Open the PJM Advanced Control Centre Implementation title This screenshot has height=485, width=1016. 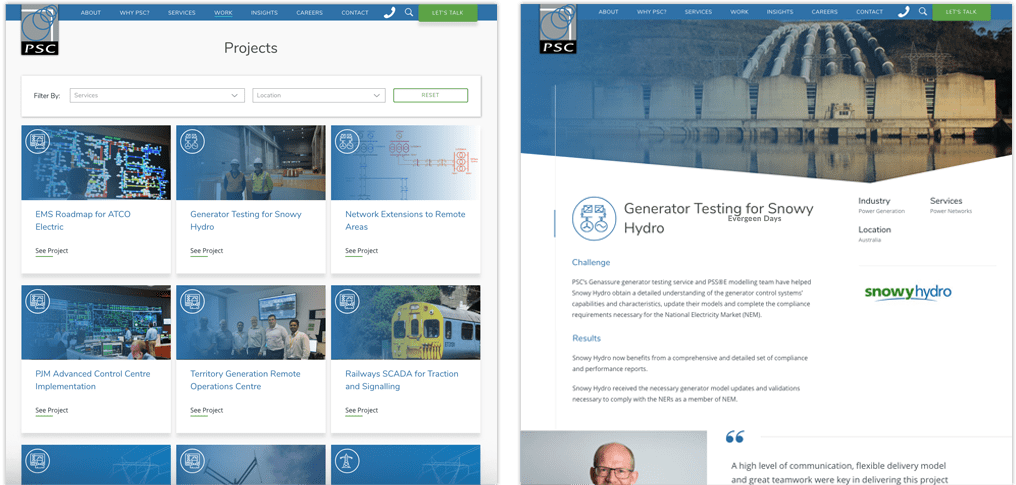pyautogui.click(x=79, y=380)
